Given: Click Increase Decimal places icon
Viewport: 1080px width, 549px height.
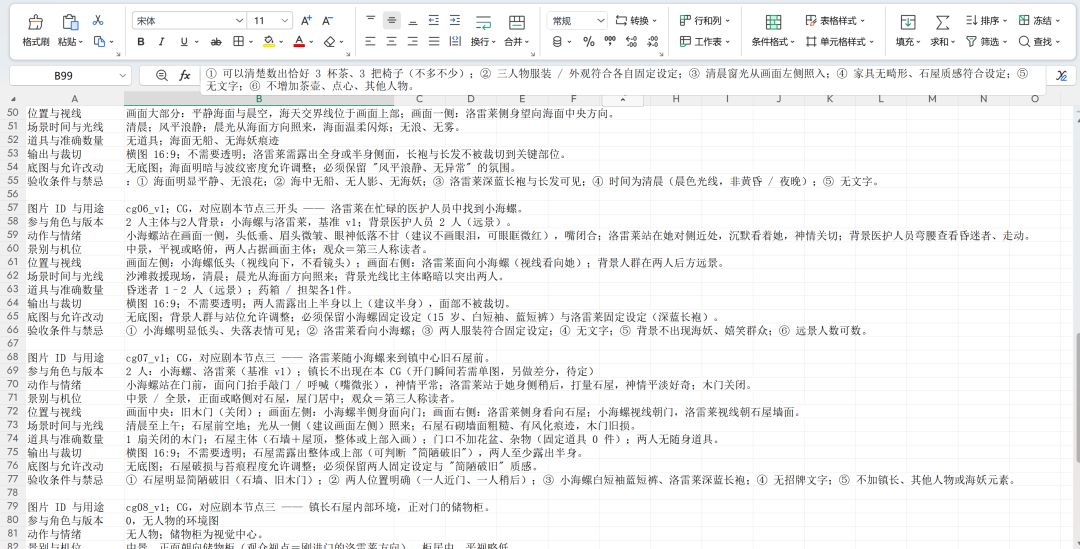Looking at the screenshot, I should point(631,42).
